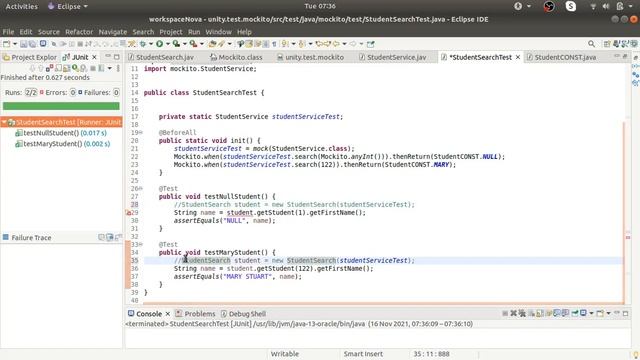The height and width of the screenshot is (360, 640).
Task: Open the Source menu
Action: (x=49, y=32)
